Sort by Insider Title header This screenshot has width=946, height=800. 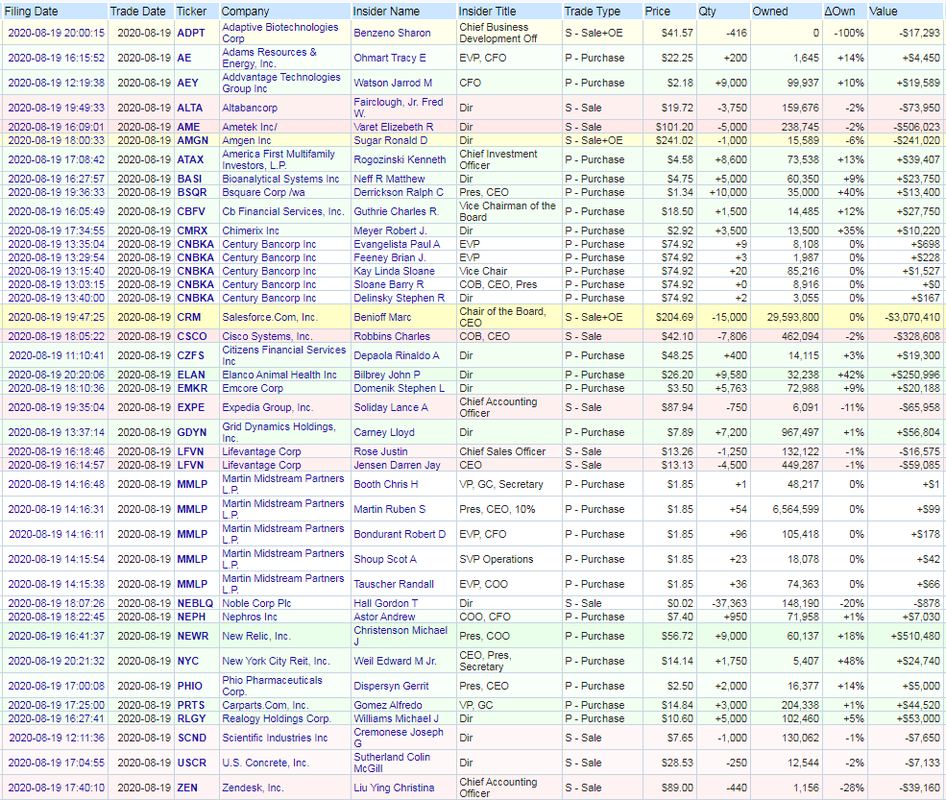click(x=487, y=11)
